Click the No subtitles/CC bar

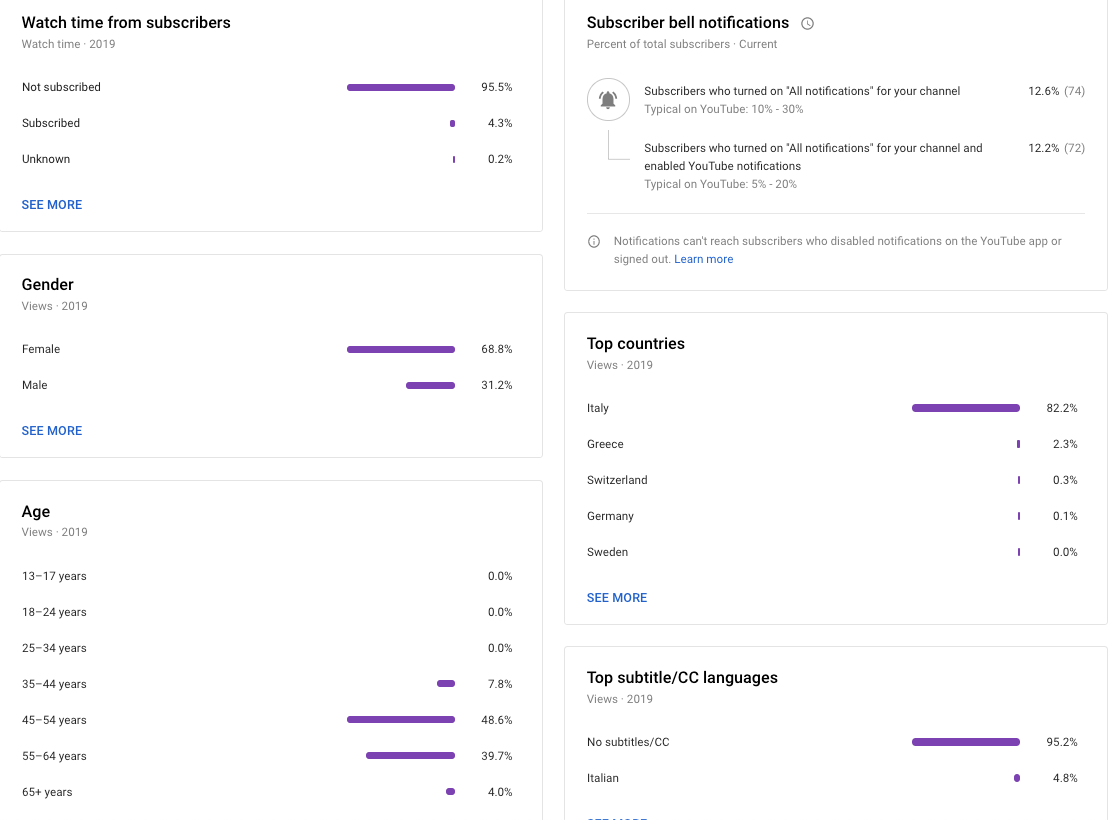click(x=965, y=742)
